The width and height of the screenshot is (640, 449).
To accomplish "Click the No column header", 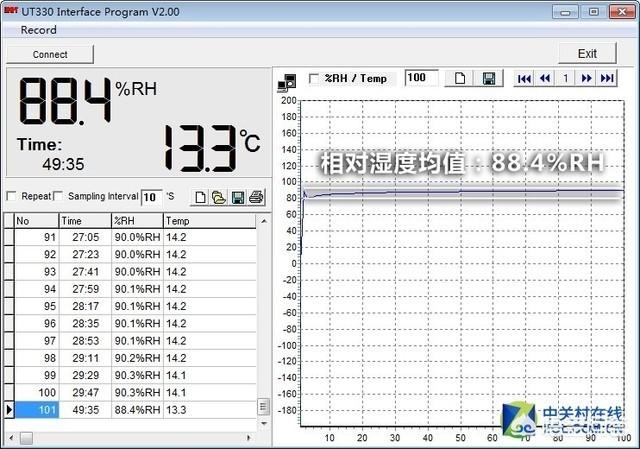I will (x=36, y=221).
